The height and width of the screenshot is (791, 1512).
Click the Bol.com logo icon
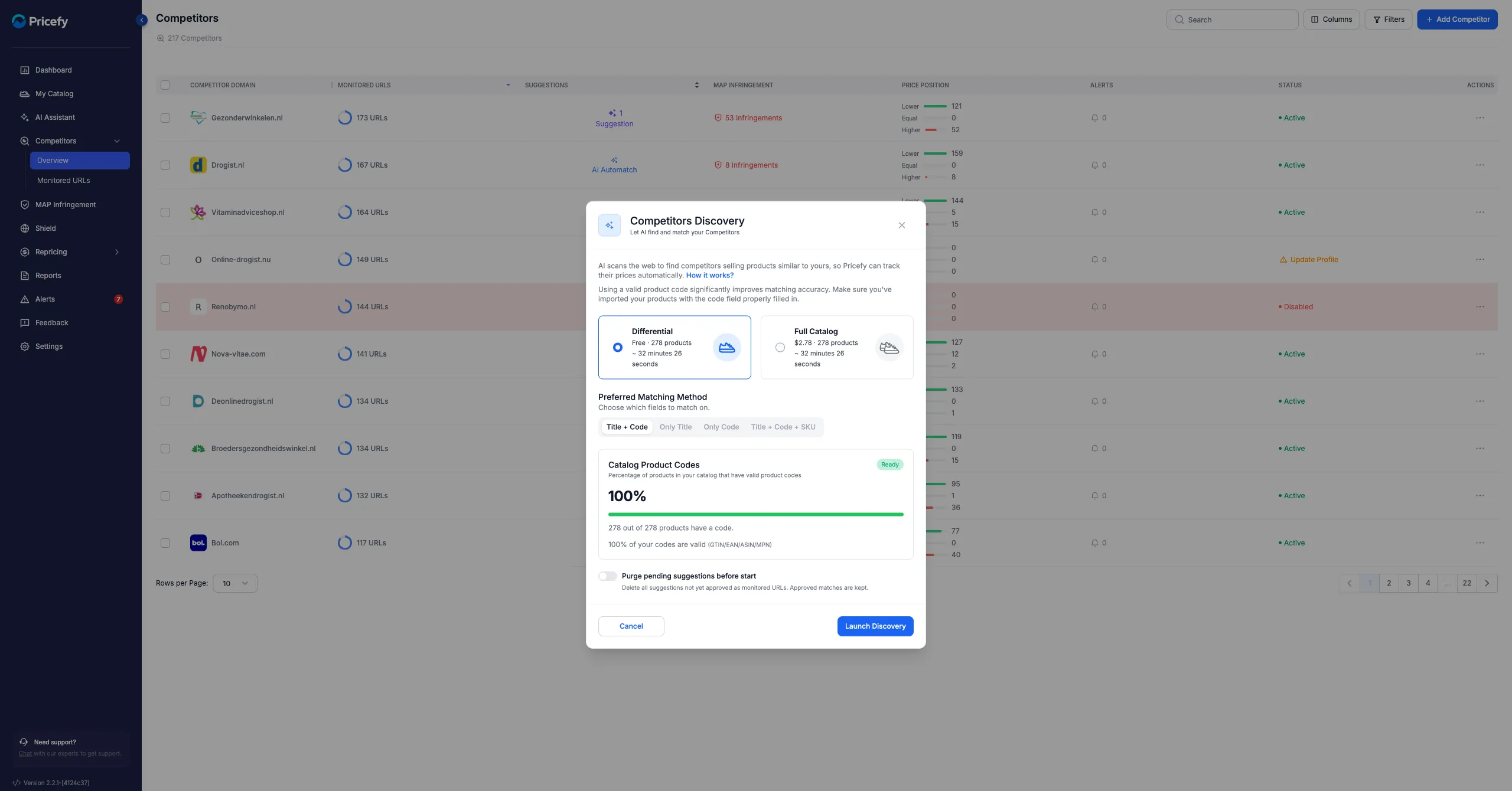point(198,543)
